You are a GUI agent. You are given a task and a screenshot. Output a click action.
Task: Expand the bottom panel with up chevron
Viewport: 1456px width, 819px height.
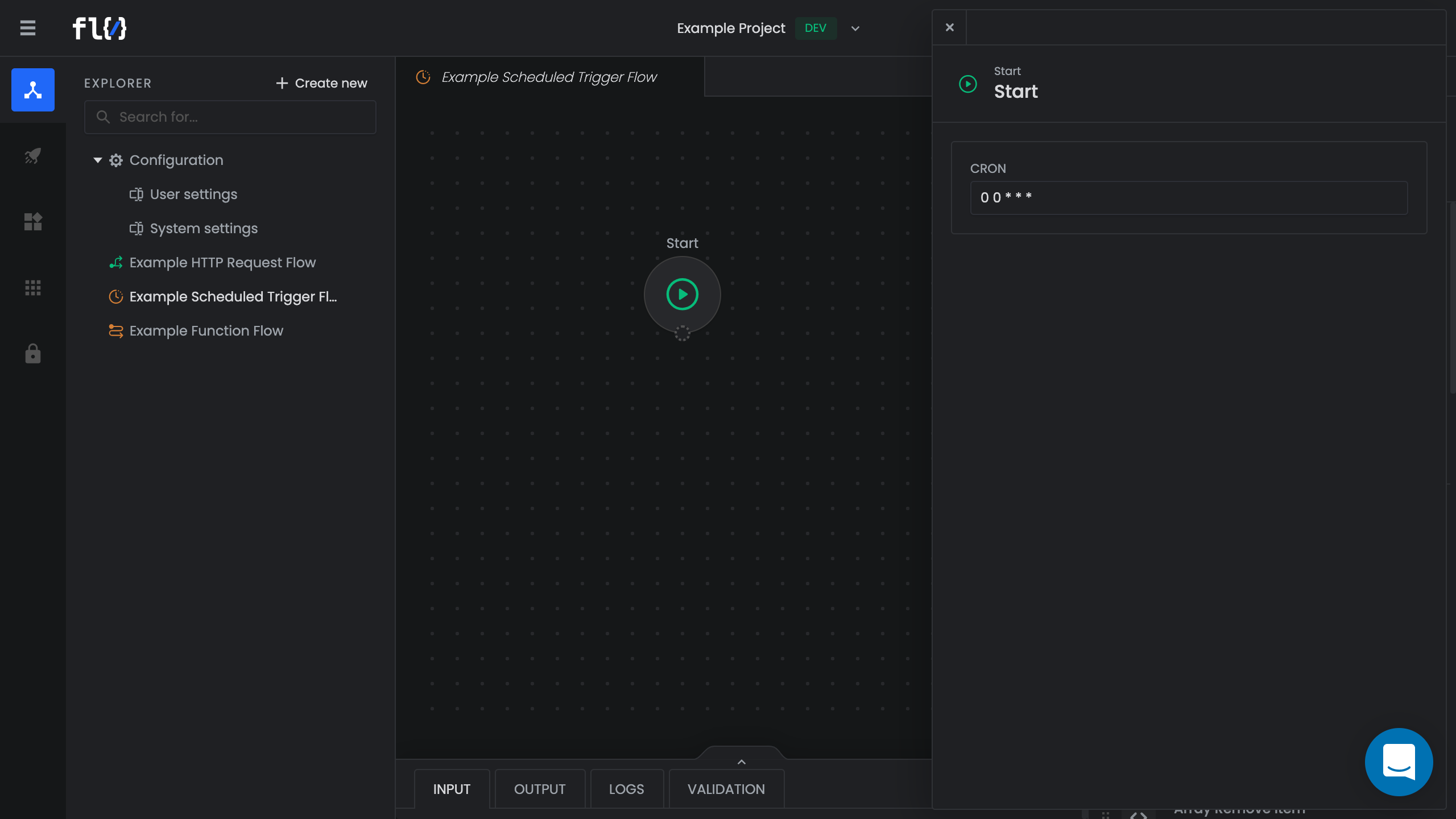click(741, 762)
